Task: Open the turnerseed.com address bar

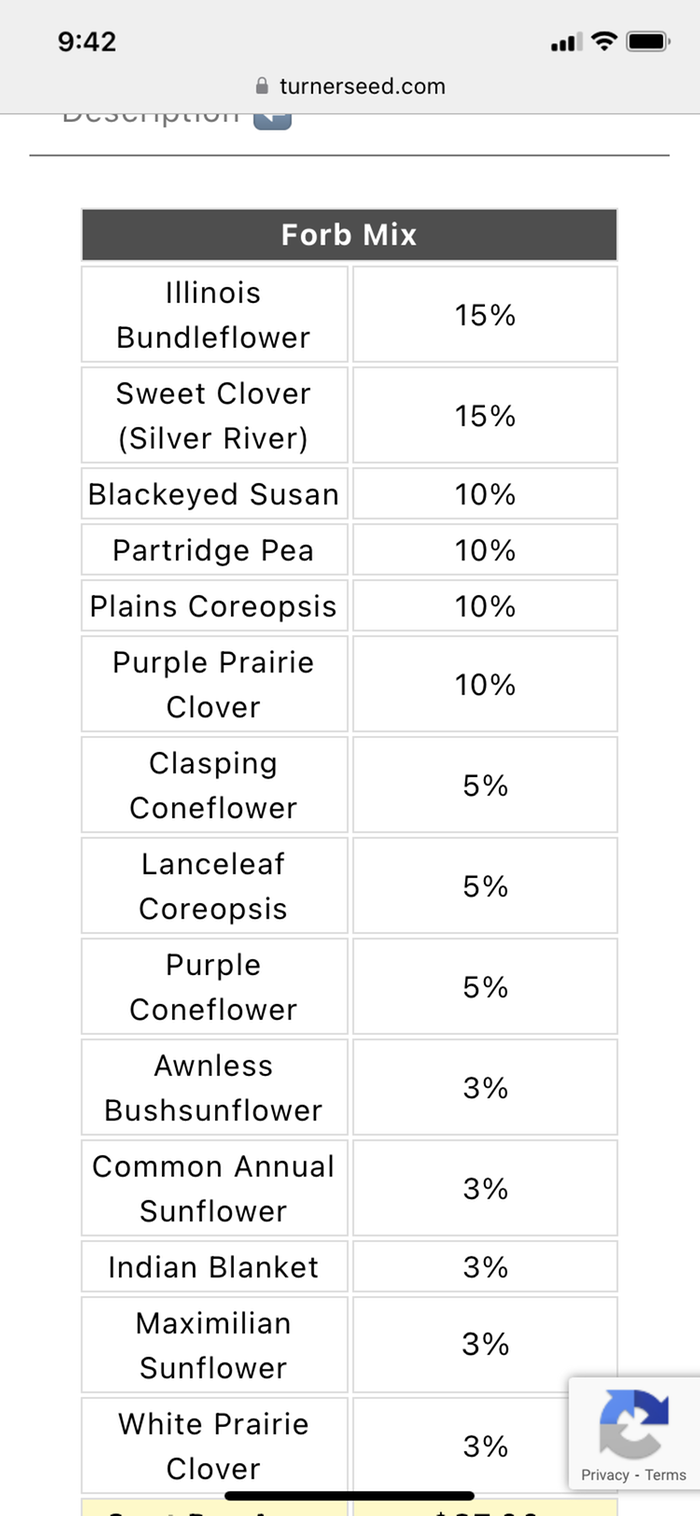Action: [350, 86]
